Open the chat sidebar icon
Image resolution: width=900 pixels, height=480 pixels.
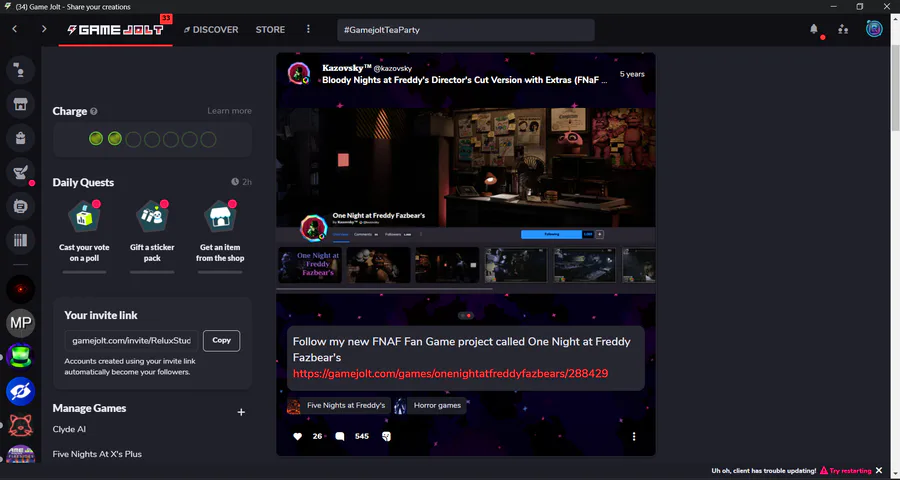tap(20, 70)
